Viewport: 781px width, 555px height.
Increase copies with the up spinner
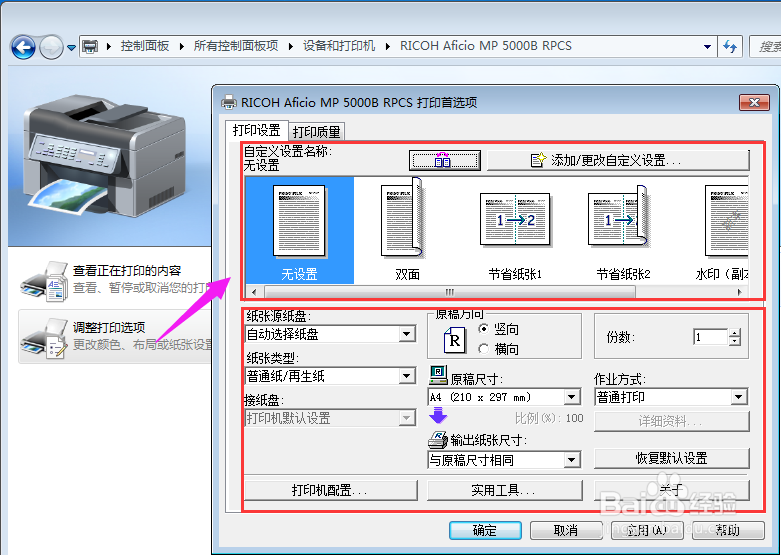pos(735,333)
